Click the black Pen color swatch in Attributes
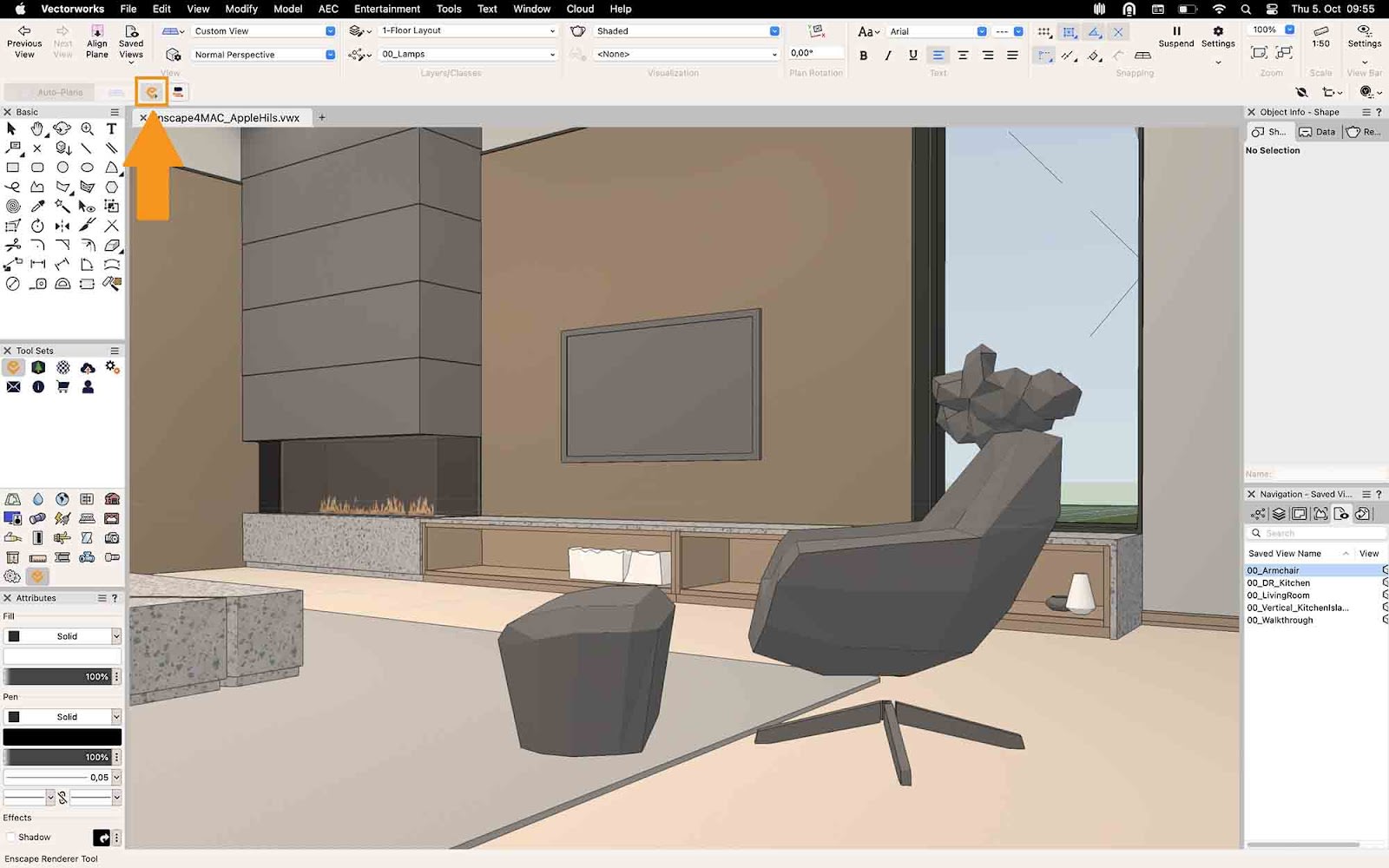The image size is (1389, 868). pos(61,736)
